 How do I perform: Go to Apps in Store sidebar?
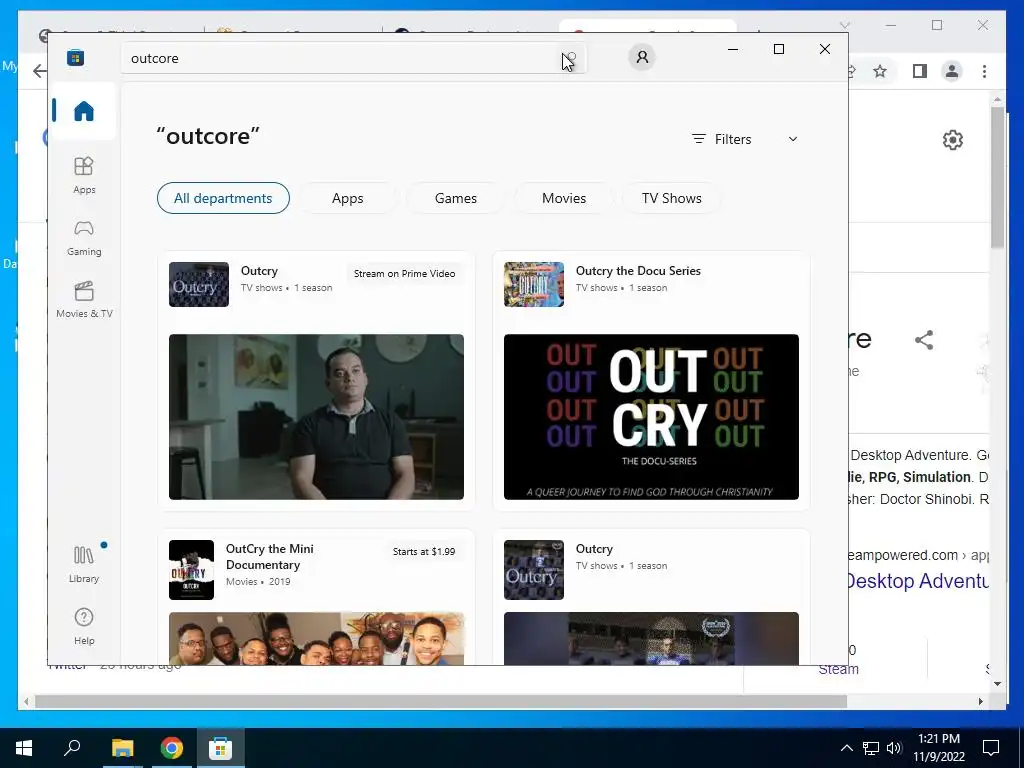pos(84,176)
